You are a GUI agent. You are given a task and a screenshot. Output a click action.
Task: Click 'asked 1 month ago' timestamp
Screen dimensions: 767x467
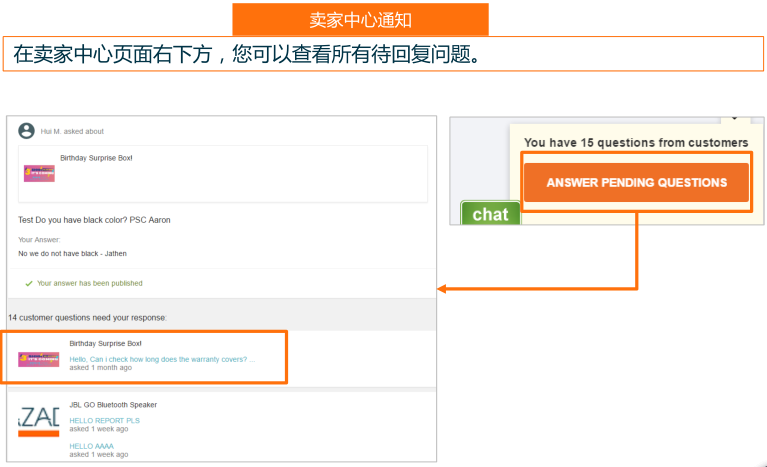pos(100,368)
